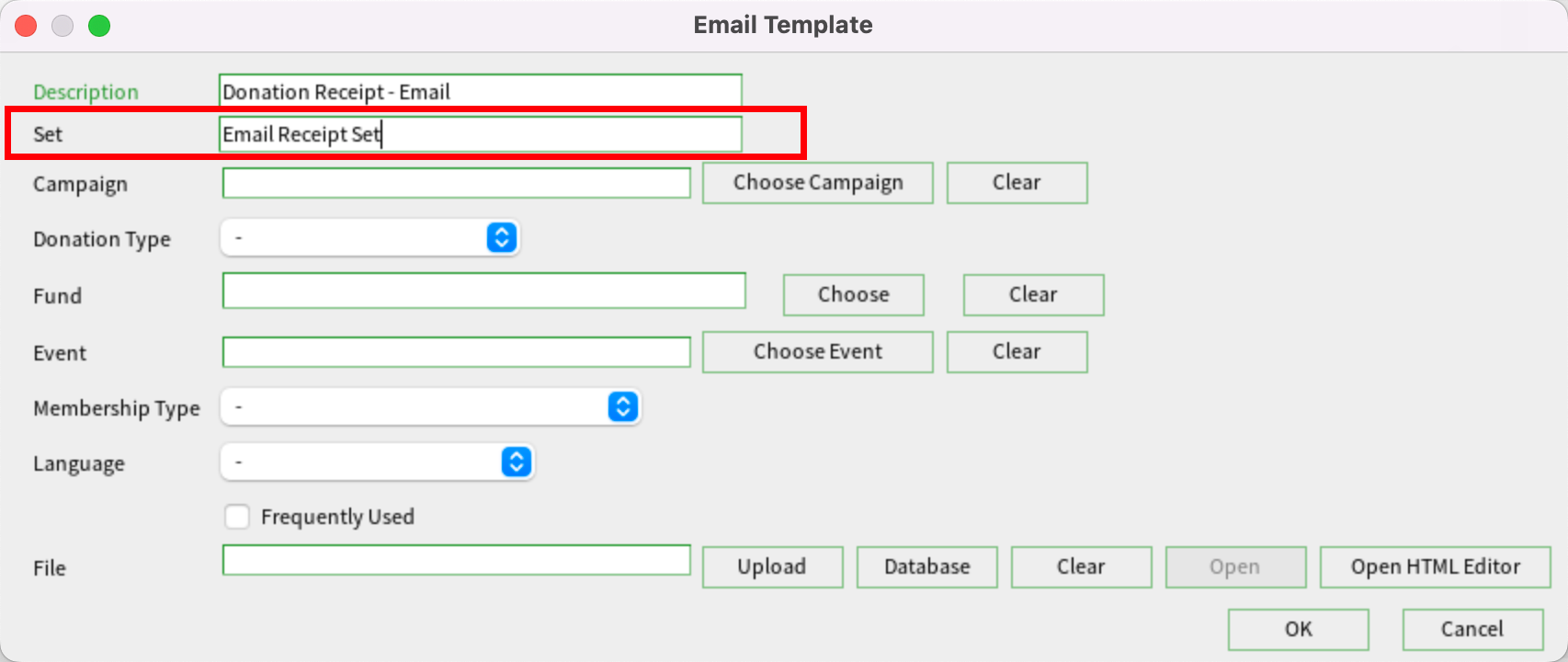Select a file from the Database
Screen dimensions: 1568x662
click(926, 566)
